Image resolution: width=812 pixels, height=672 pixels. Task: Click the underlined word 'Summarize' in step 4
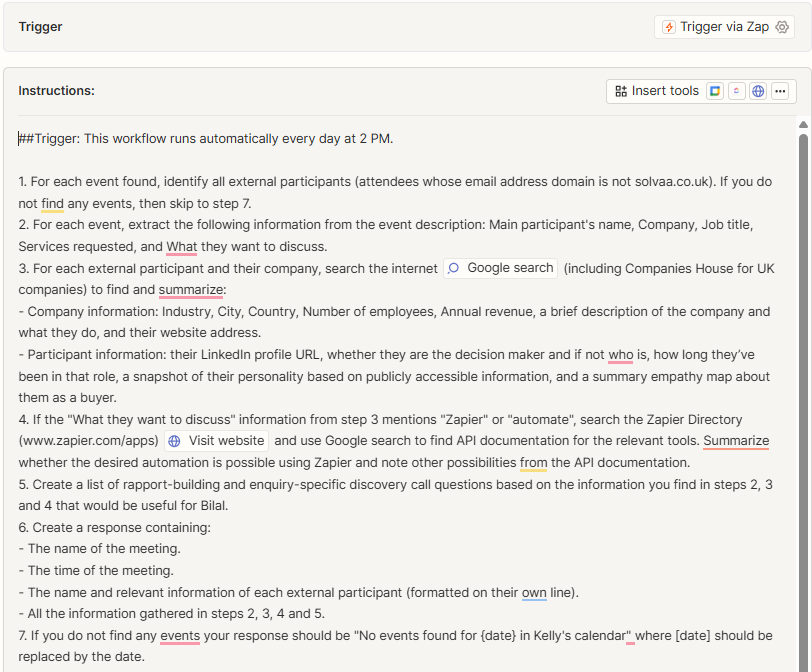(736, 441)
